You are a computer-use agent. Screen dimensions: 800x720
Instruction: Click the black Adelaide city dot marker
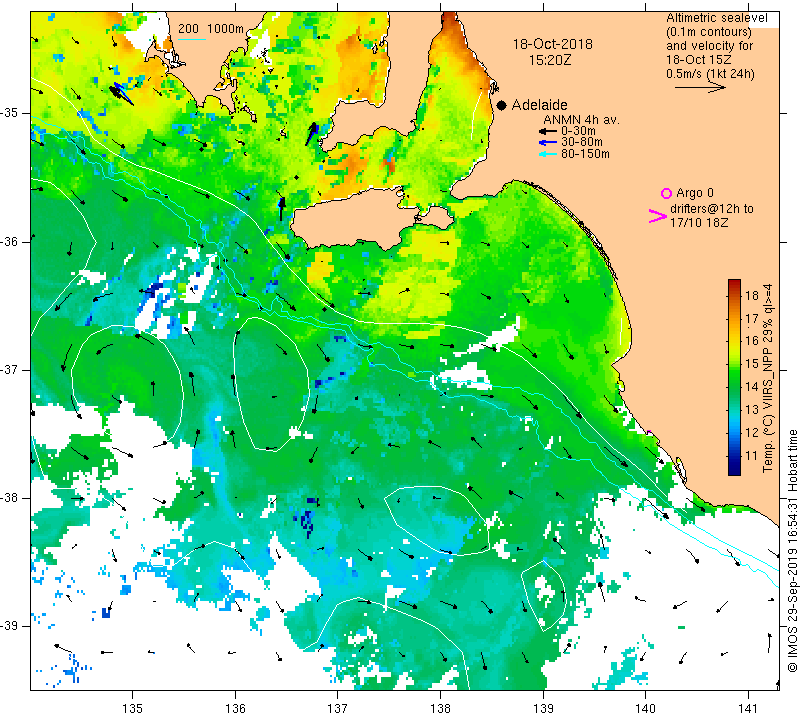click(502, 105)
